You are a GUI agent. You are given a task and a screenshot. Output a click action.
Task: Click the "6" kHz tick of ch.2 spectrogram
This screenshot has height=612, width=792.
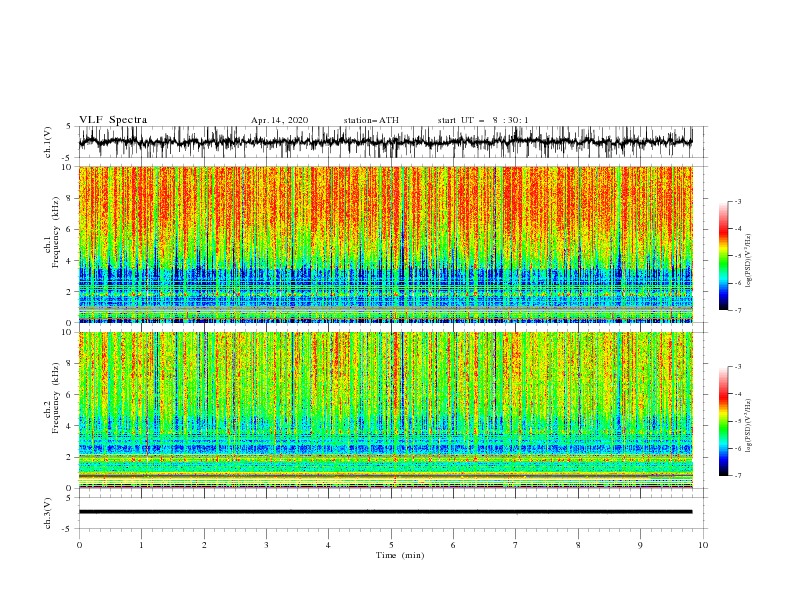point(70,395)
